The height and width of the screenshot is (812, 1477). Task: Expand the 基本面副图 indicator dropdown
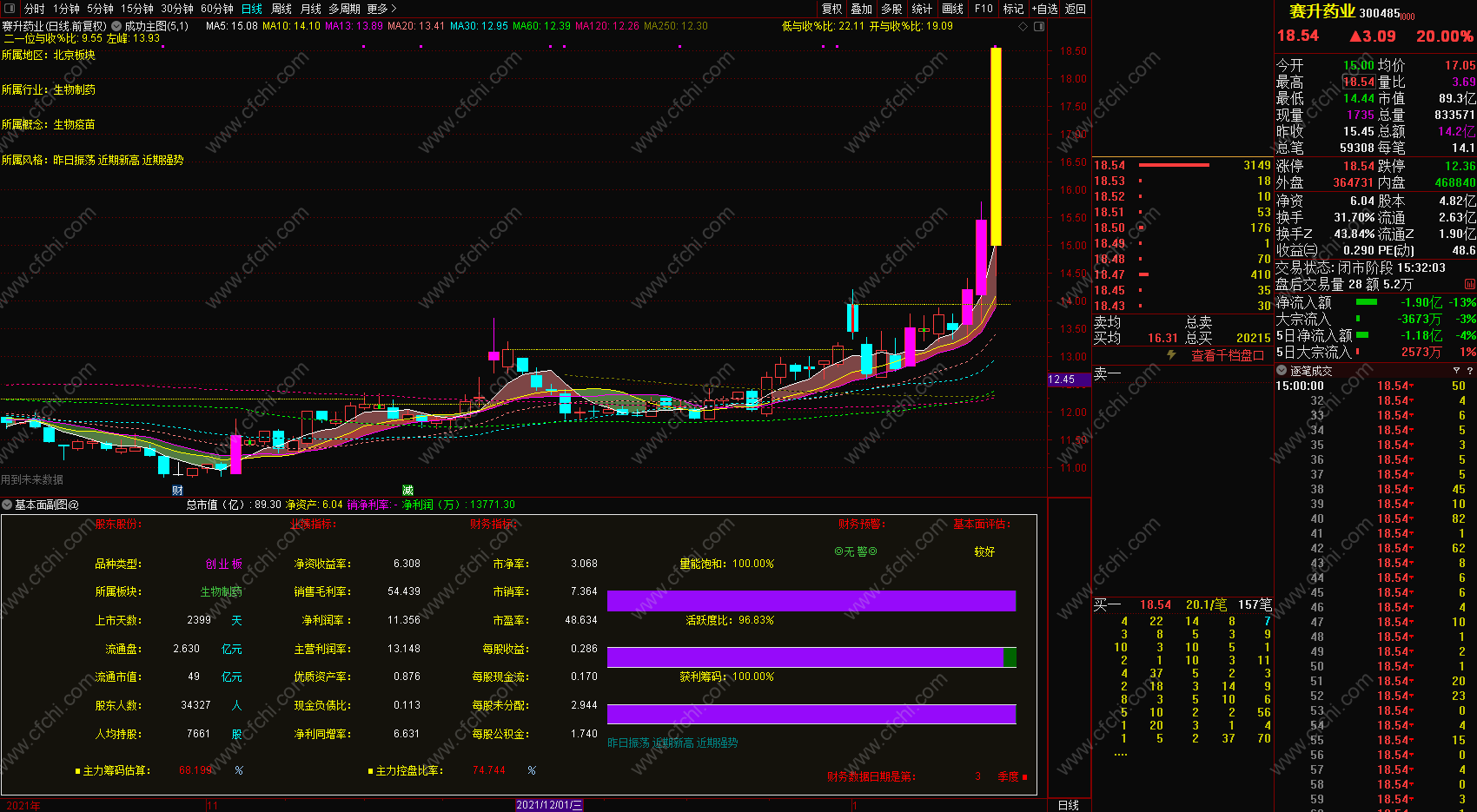point(7,505)
